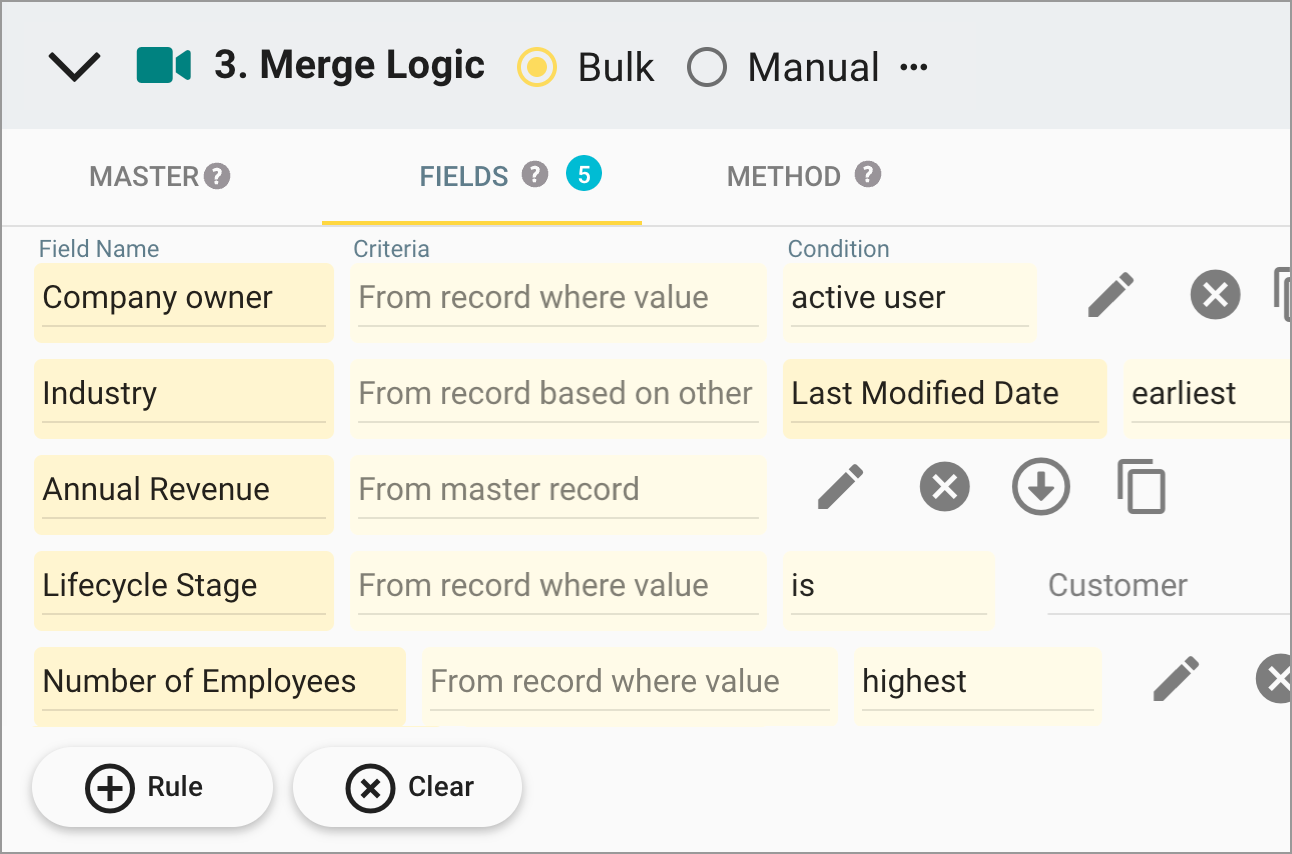Edit the Annual Revenue rule
Screen dimensions: 1292x854
tap(841, 487)
